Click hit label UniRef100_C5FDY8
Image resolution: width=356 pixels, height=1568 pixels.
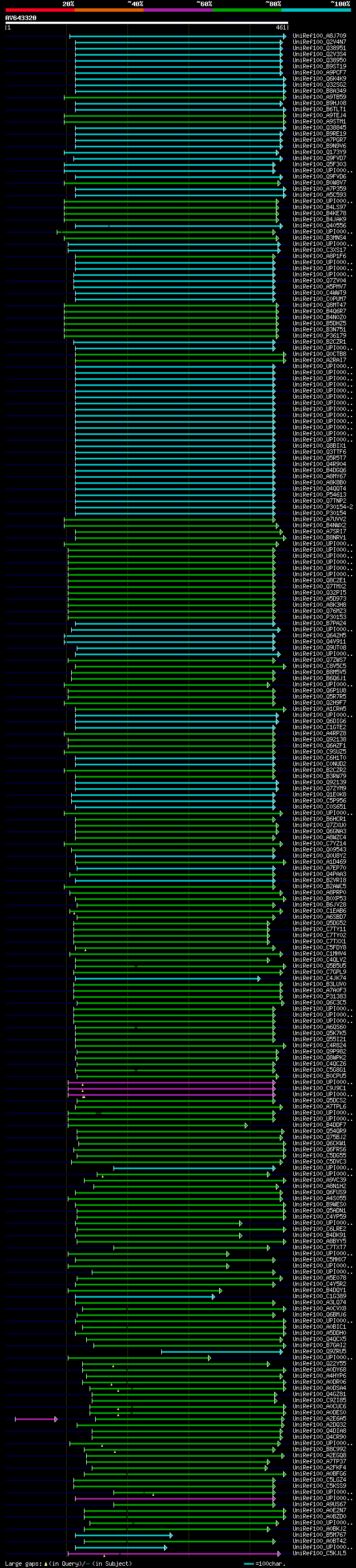tap(319, 948)
